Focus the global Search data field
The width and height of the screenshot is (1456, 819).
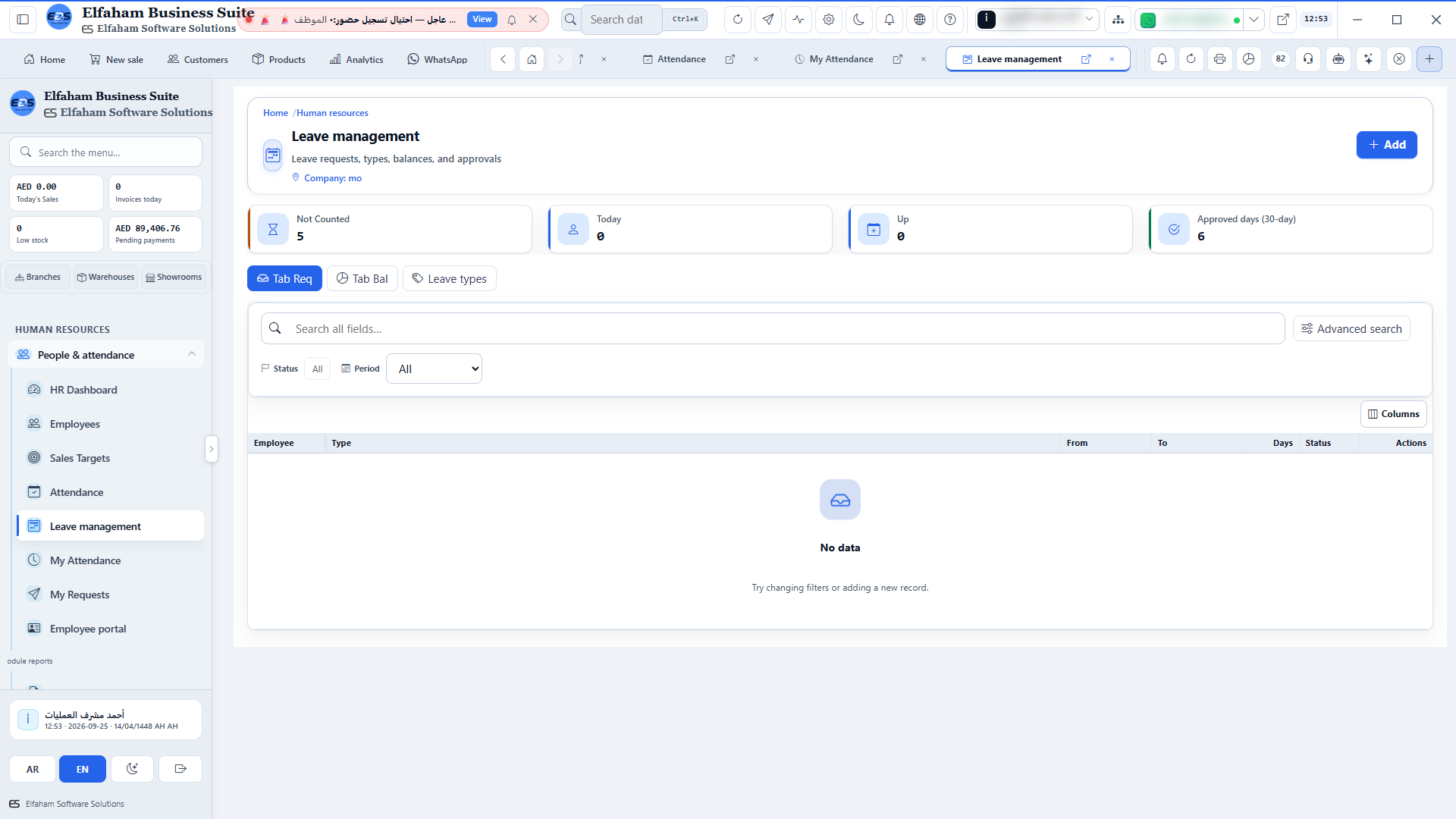pos(622,20)
